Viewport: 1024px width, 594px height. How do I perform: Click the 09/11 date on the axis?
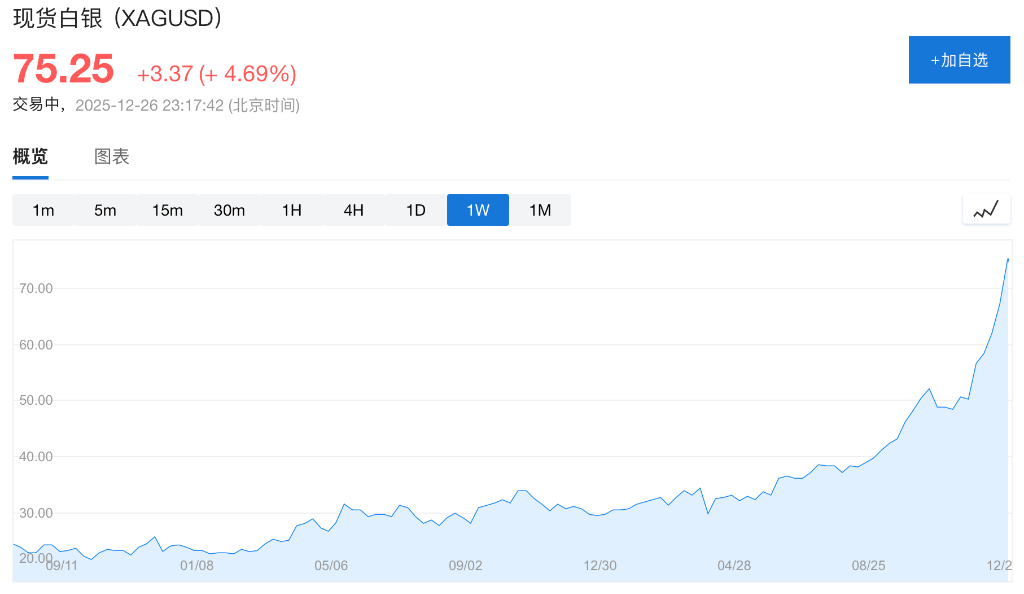coord(62,565)
